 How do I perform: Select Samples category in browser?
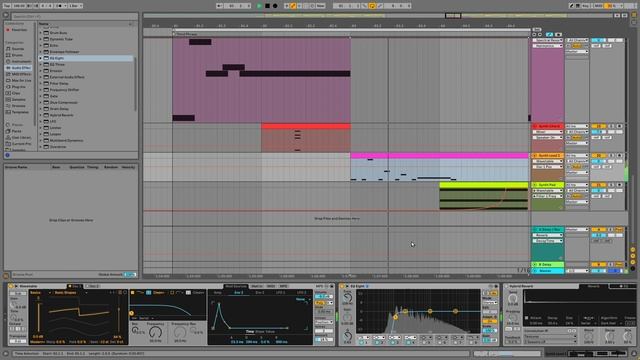click(x=18, y=100)
